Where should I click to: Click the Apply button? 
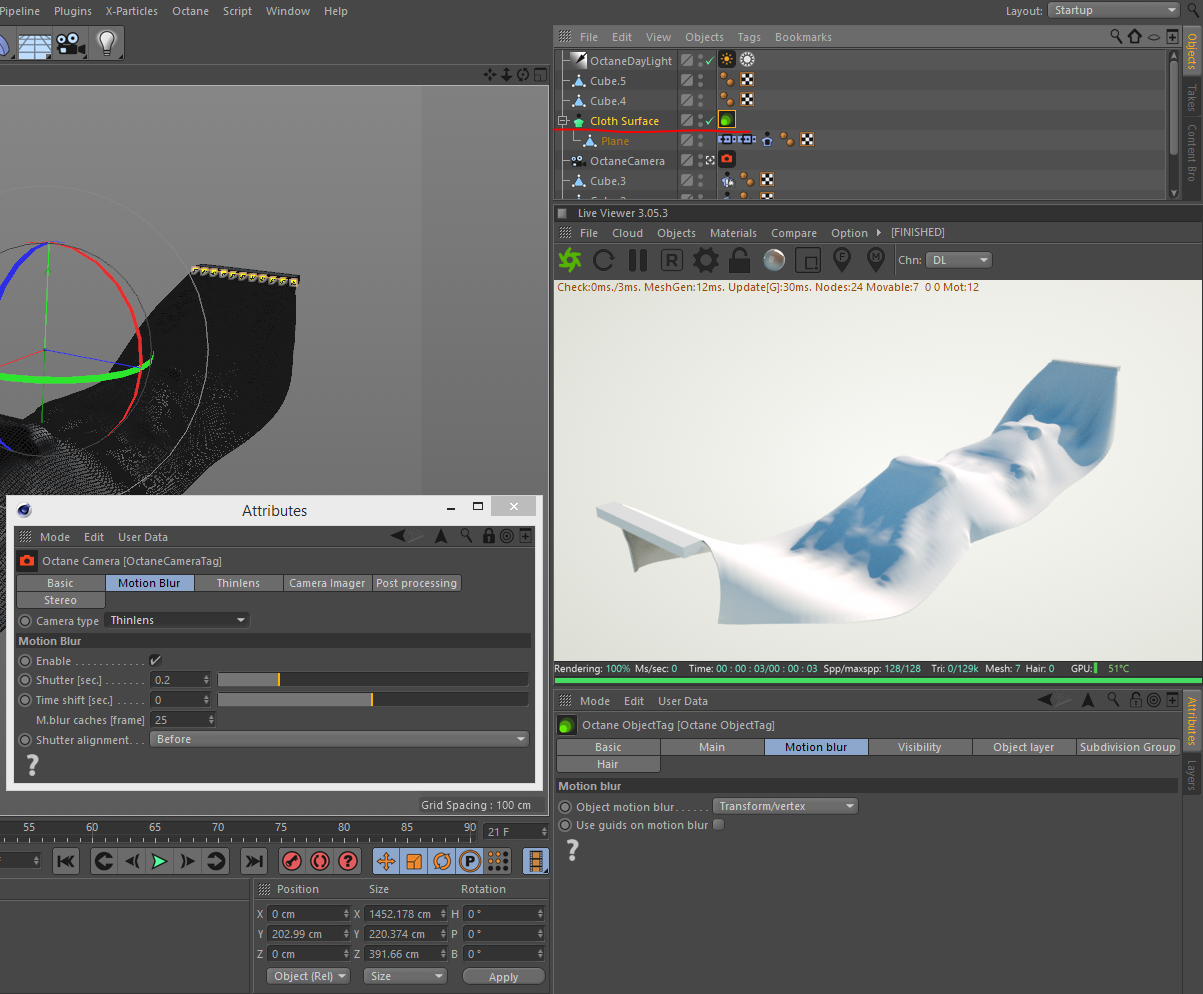tap(503, 977)
